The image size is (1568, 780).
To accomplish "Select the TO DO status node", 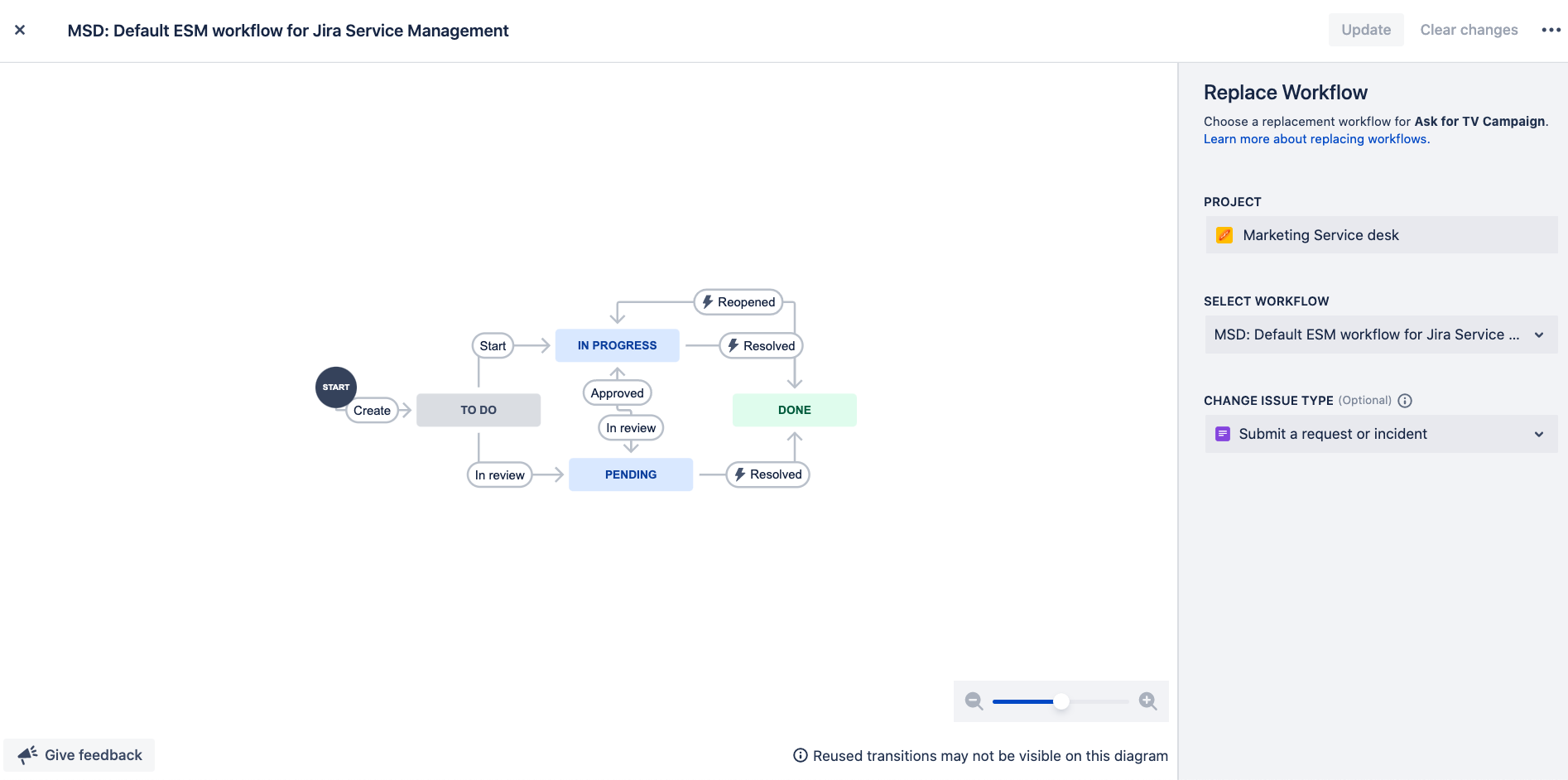I will (479, 410).
